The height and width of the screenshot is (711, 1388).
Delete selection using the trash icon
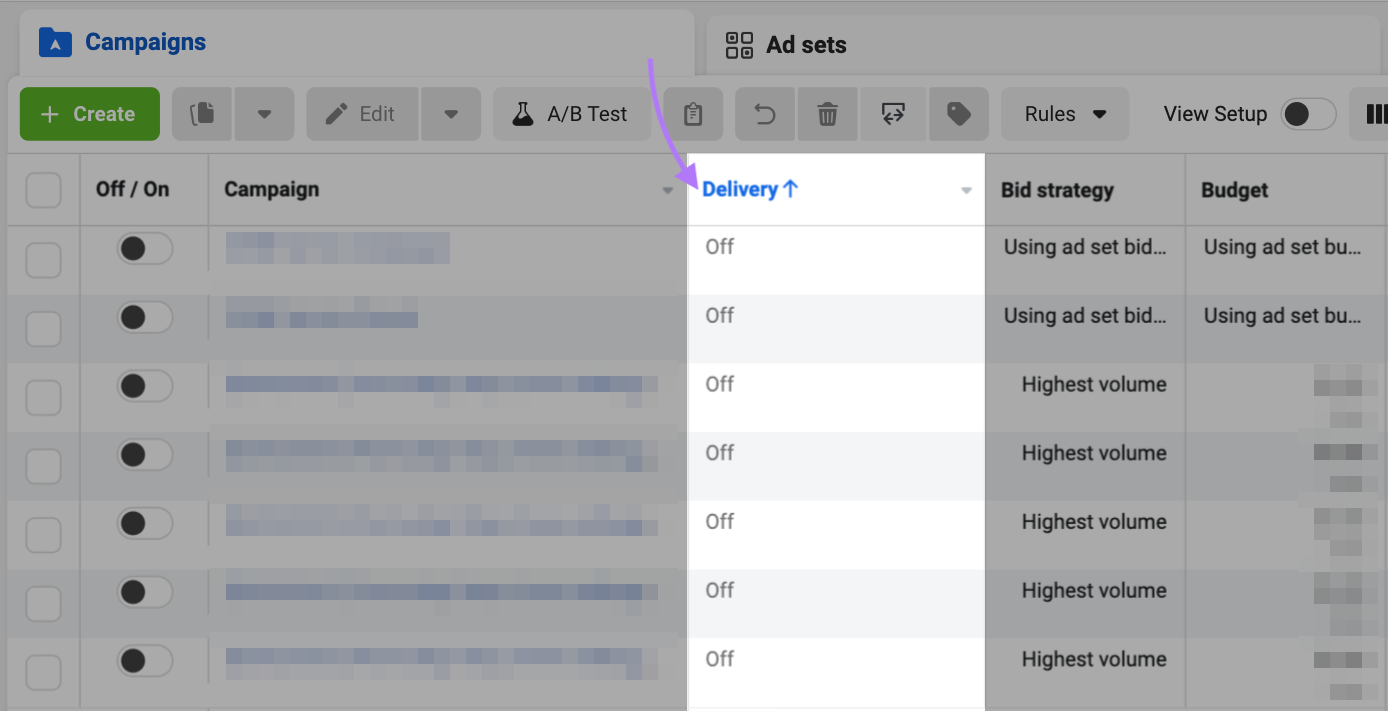(827, 113)
